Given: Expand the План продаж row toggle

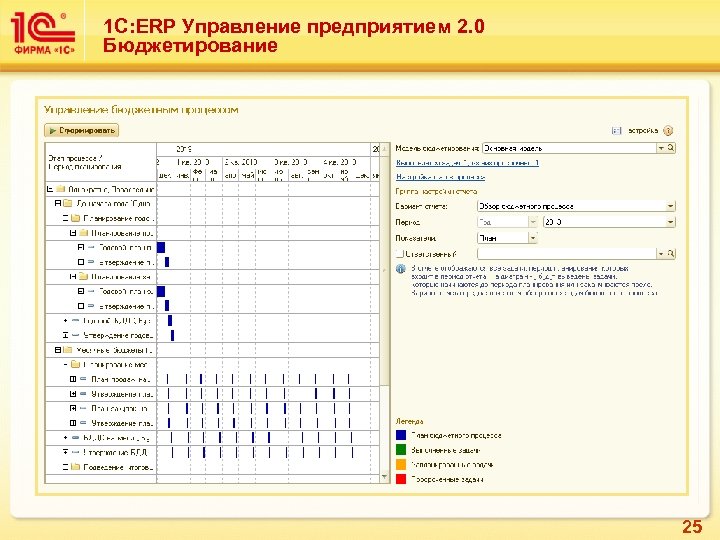Looking at the screenshot, I should point(73,379).
